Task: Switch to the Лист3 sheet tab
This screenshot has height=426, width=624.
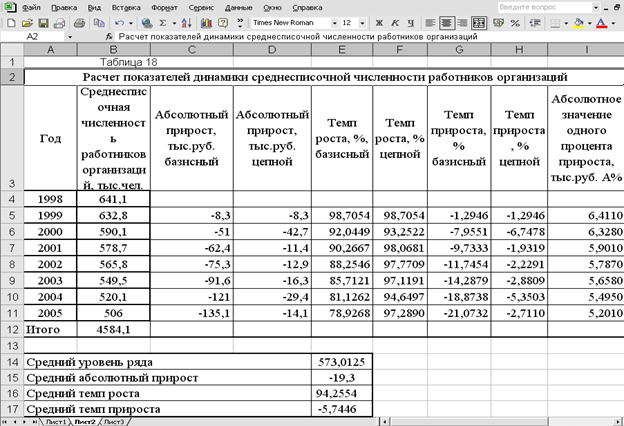Action: (x=114, y=421)
